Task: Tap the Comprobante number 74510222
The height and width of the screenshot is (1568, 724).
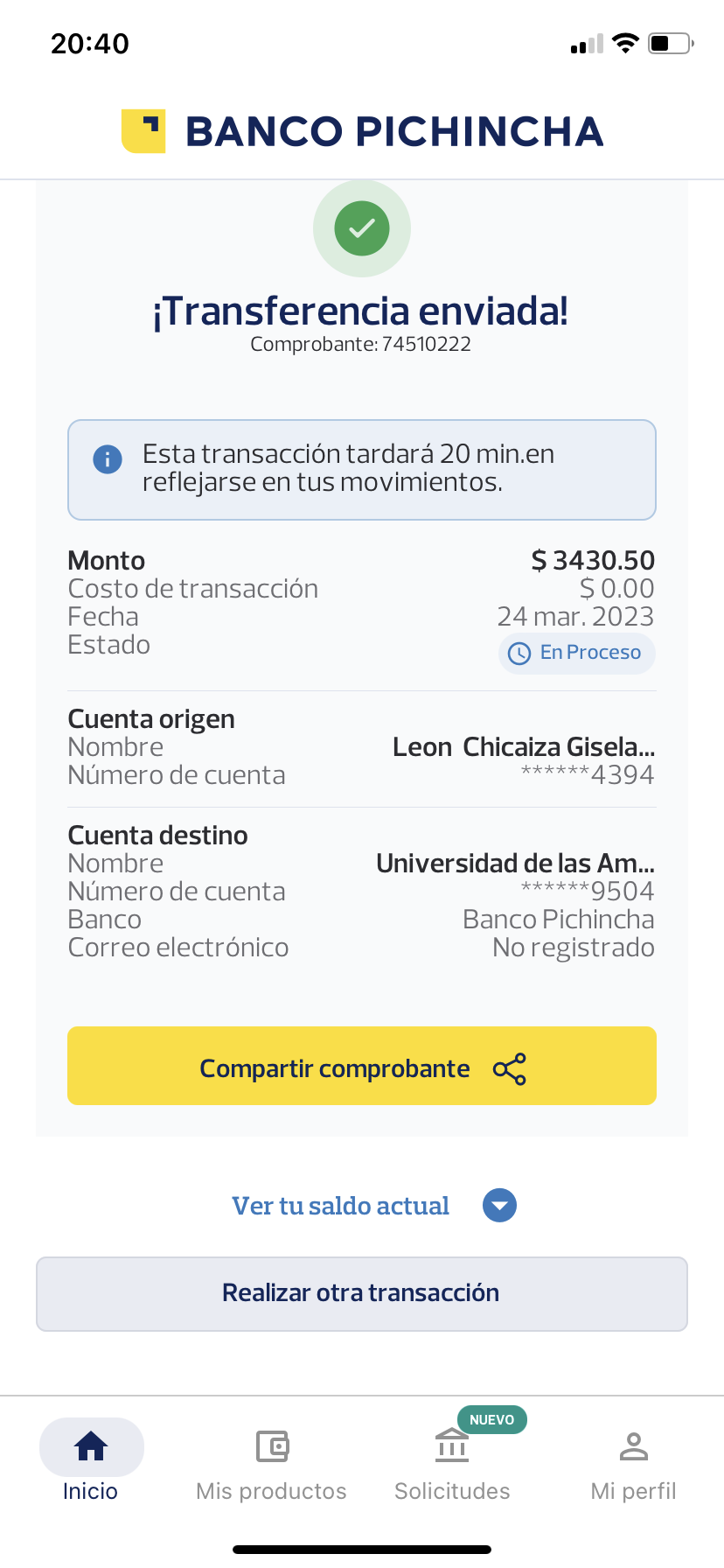Action: point(426,345)
